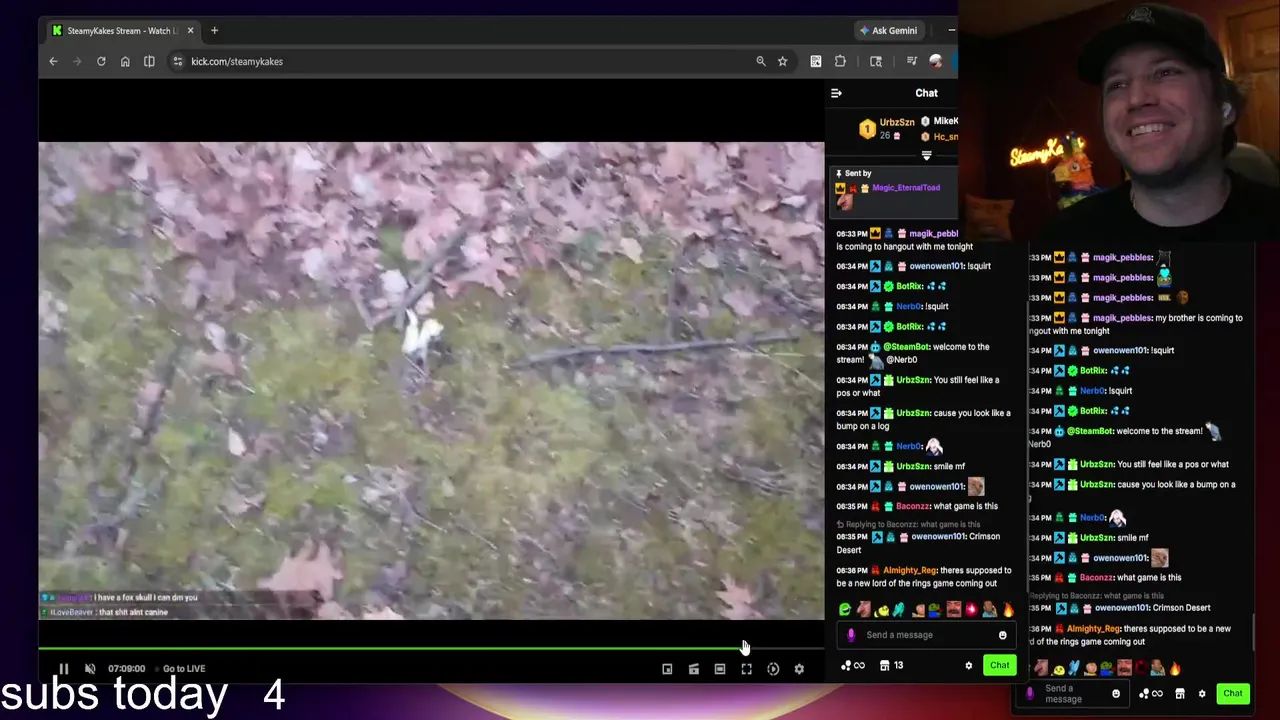Screen dimensions: 1280x720
Task: Open the browser profile avatar
Action: pos(936,62)
